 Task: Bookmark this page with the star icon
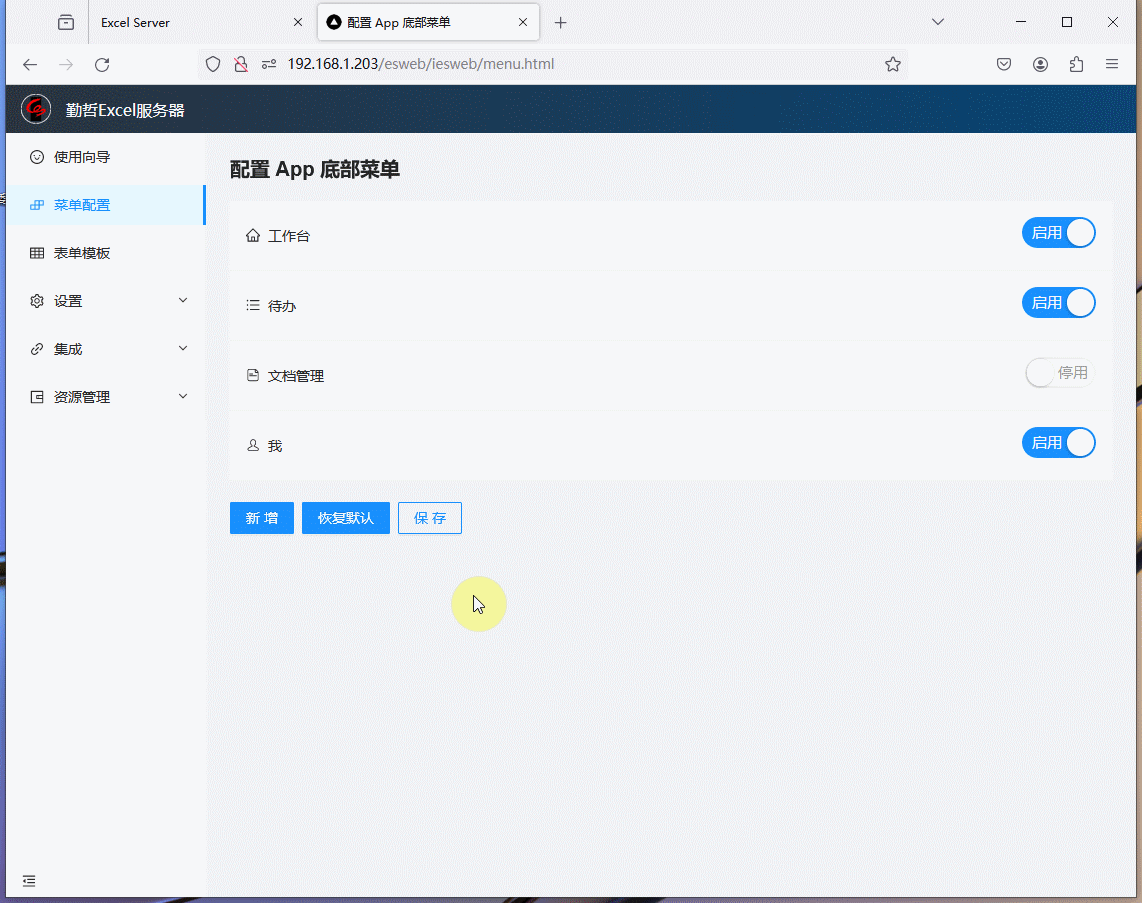coord(892,65)
